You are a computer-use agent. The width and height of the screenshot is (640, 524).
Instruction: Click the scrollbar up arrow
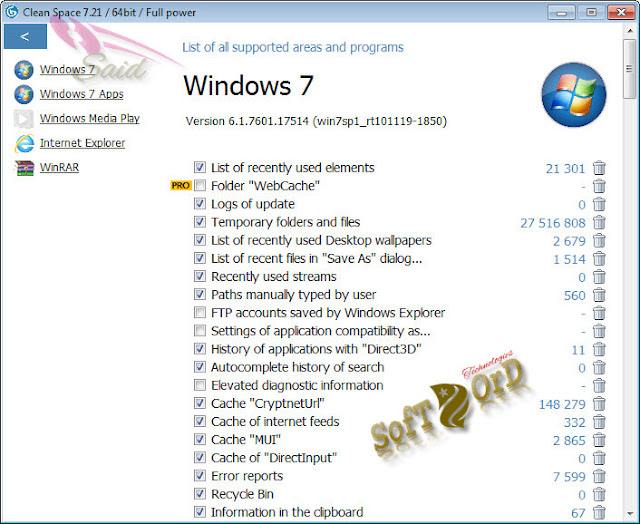click(630, 31)
